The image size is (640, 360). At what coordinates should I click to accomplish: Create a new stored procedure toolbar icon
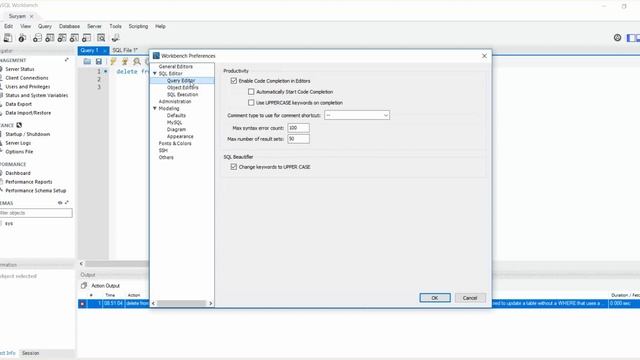click(x=74, y=38)
